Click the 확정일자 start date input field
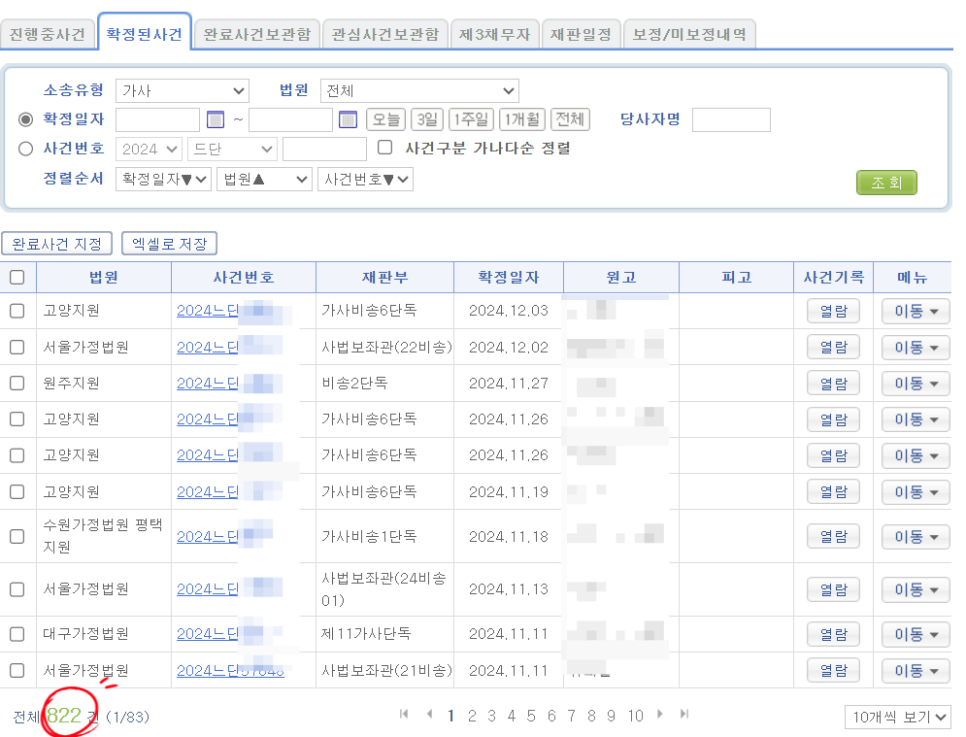The image size is (966, 737). pos(158,120)
